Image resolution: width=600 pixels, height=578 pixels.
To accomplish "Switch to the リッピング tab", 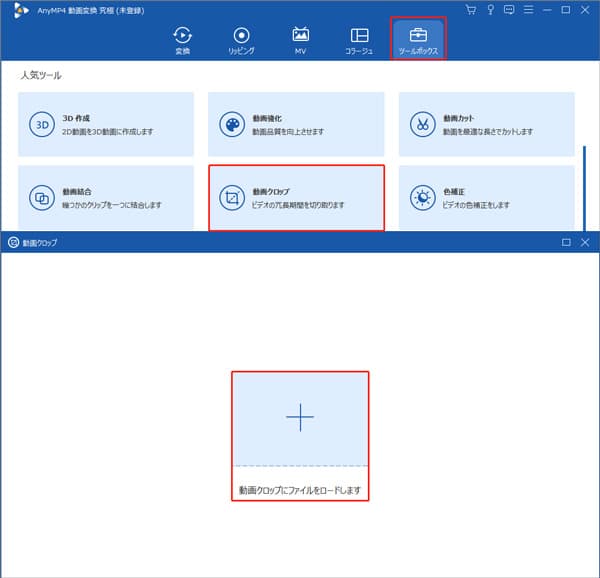I will (241, 40).
